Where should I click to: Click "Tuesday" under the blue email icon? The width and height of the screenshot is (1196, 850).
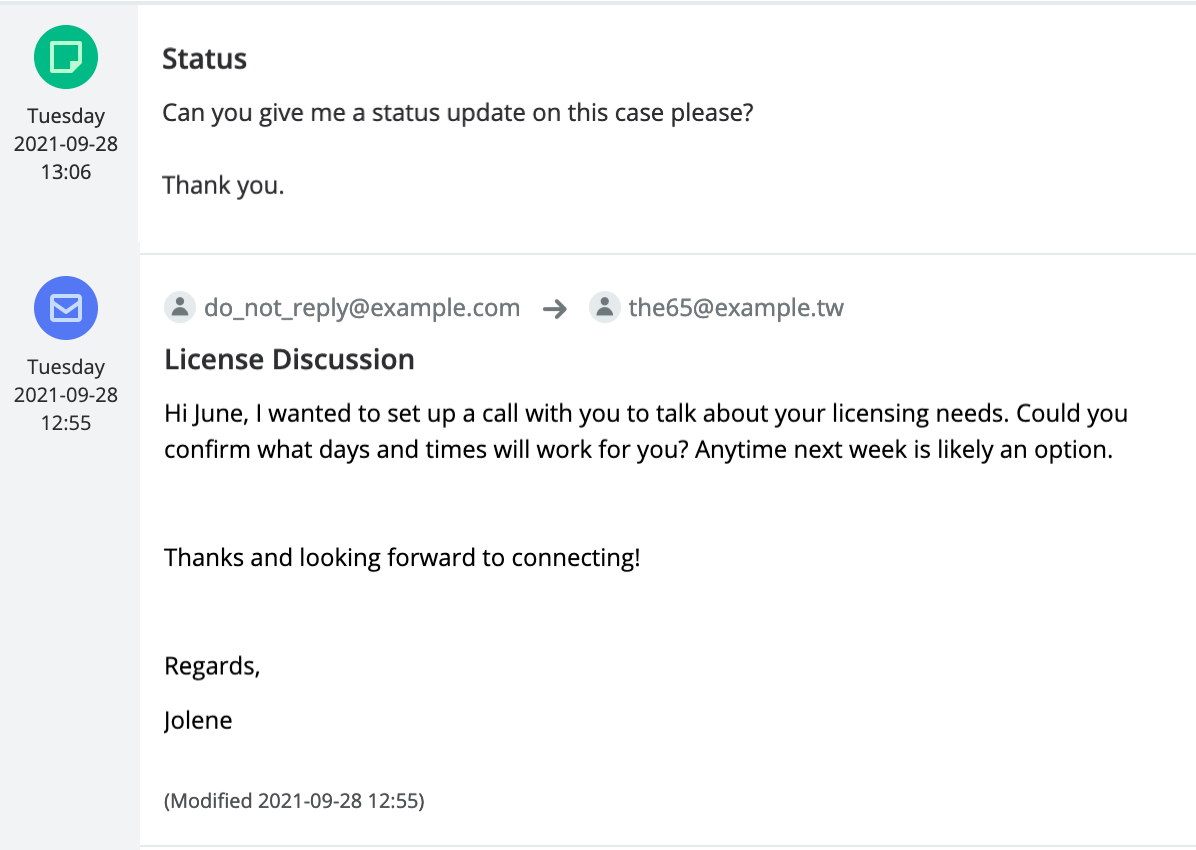(x=66, y=367)
